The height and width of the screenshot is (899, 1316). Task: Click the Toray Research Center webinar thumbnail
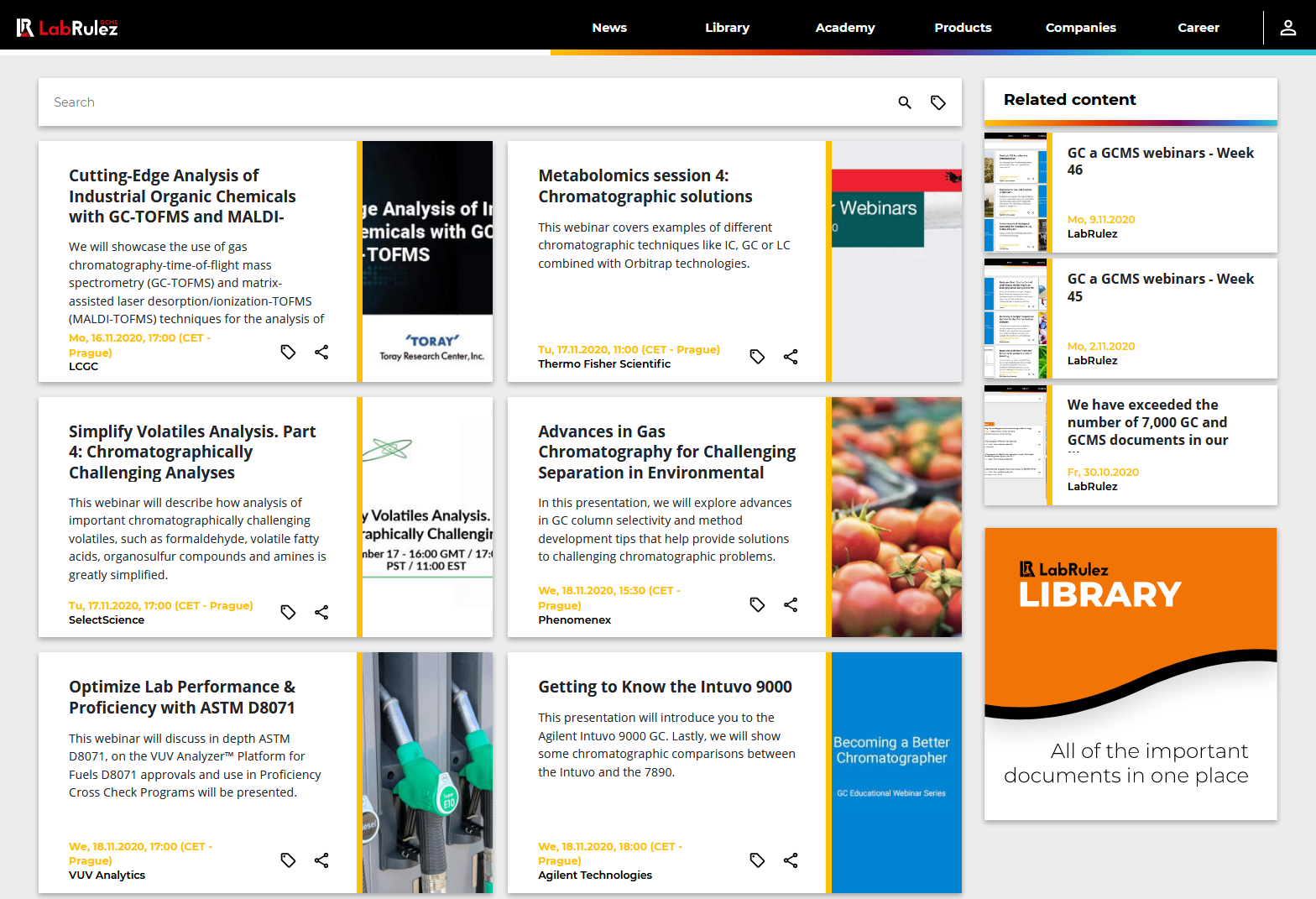(427, 262)
